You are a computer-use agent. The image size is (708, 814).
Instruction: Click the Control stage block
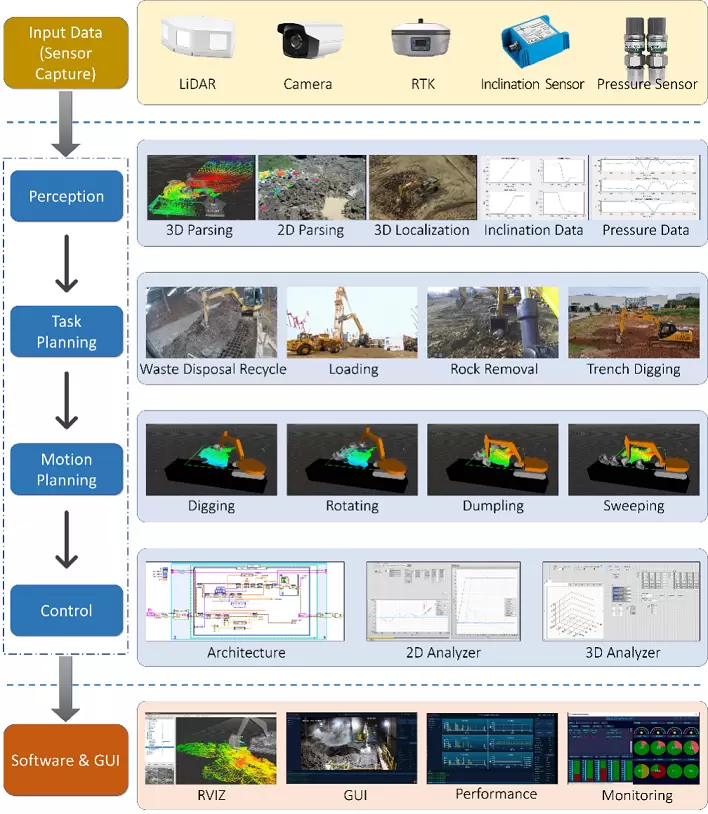(x=66, y=610)
